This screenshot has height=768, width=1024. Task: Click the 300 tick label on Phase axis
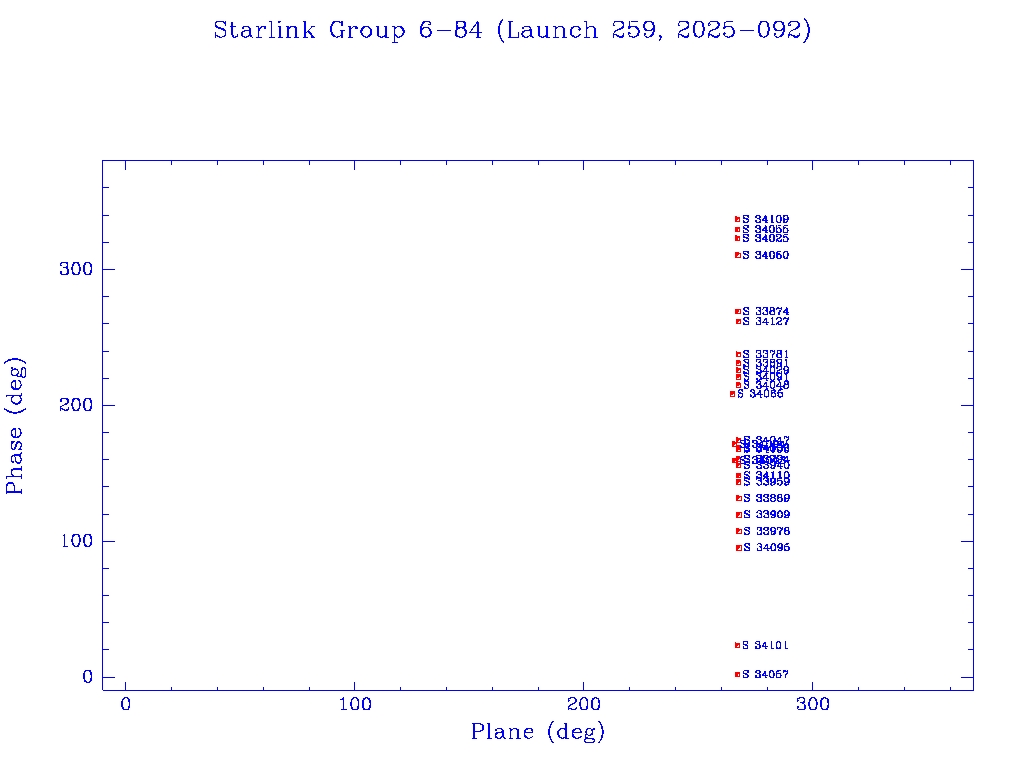pos(76,269)
